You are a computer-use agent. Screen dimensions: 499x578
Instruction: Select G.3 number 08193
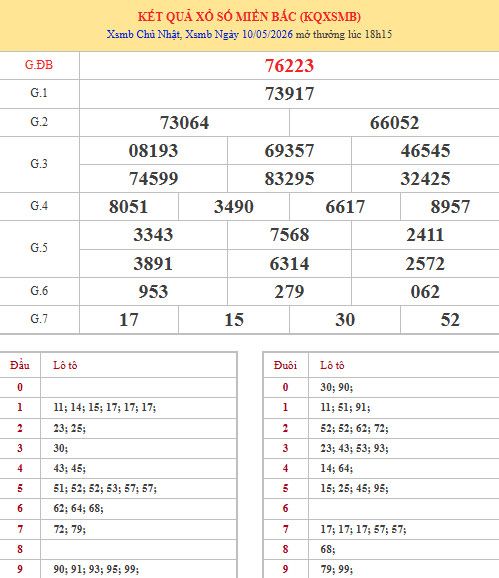tap(153, 150)
